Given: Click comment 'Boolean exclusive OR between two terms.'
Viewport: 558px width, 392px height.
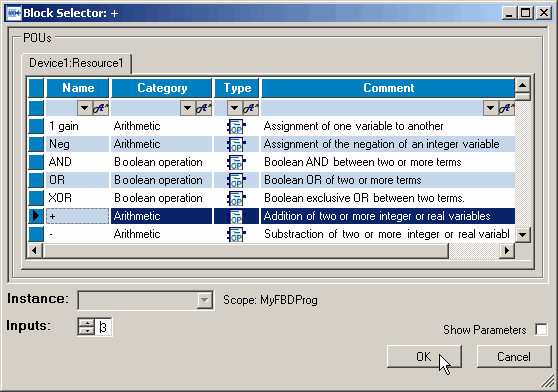Looking at the screenshot, I should click(364, 198).
